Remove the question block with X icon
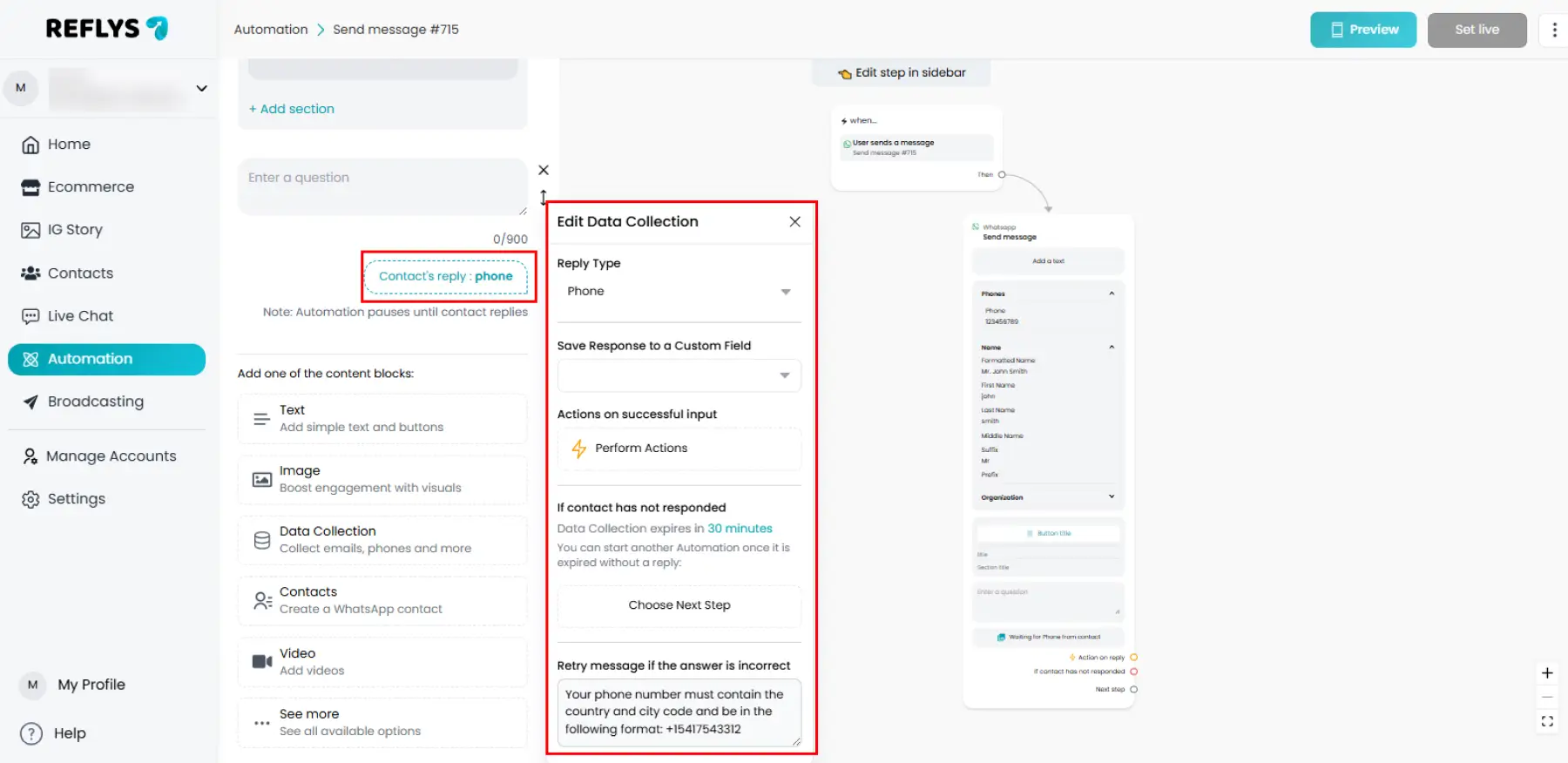The image size is (1568, 763). coord(544,170)
